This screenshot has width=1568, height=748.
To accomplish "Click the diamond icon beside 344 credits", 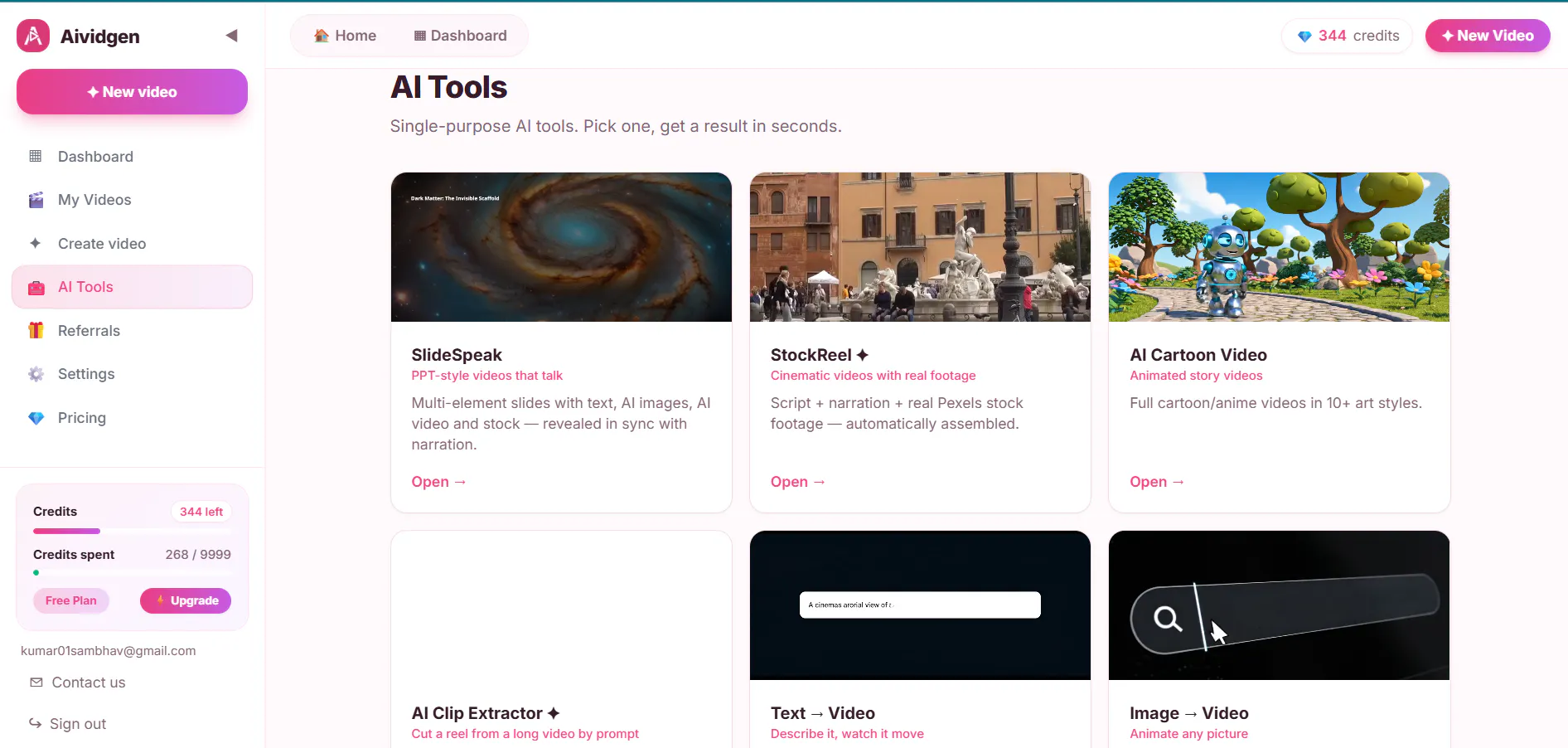I will [x=1304, y=36].
